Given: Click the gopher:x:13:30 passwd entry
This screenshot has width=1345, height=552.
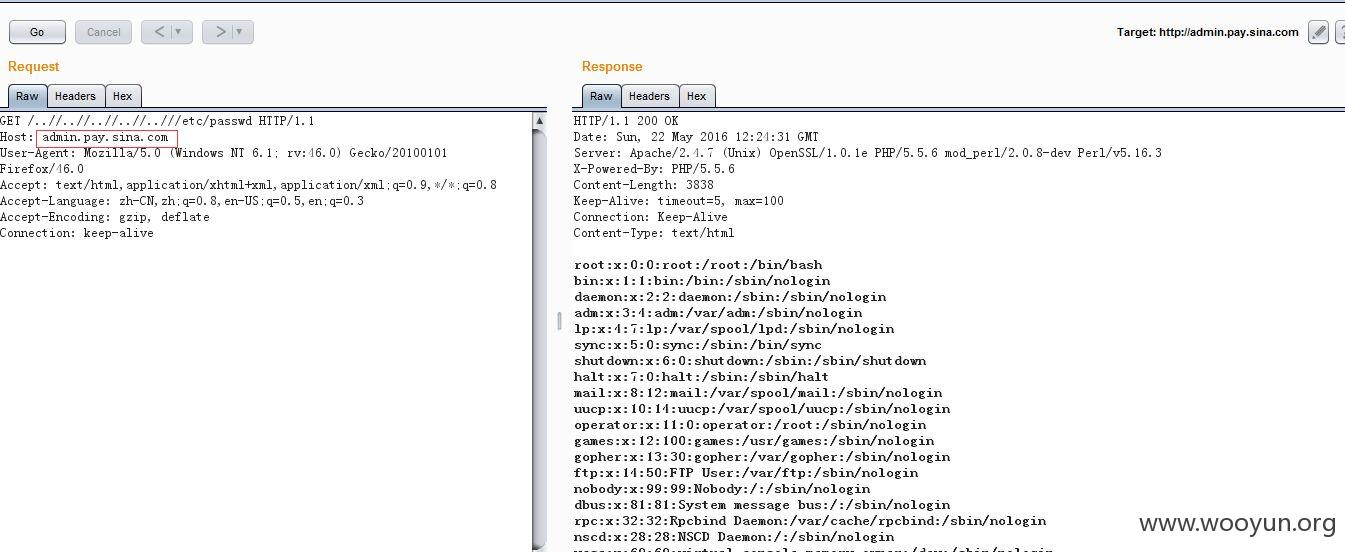Looking at the screenshot, I should click(x=762, y=457).
